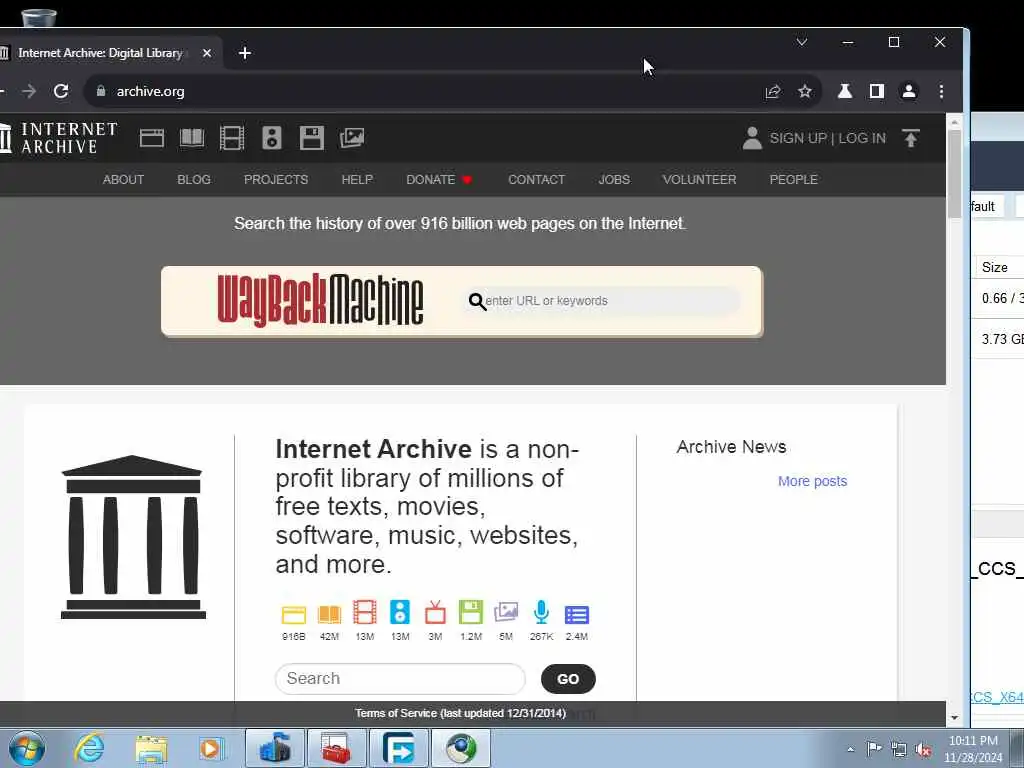Open a new browser tab
1024x768 pixels.
(x=245, y=53)
